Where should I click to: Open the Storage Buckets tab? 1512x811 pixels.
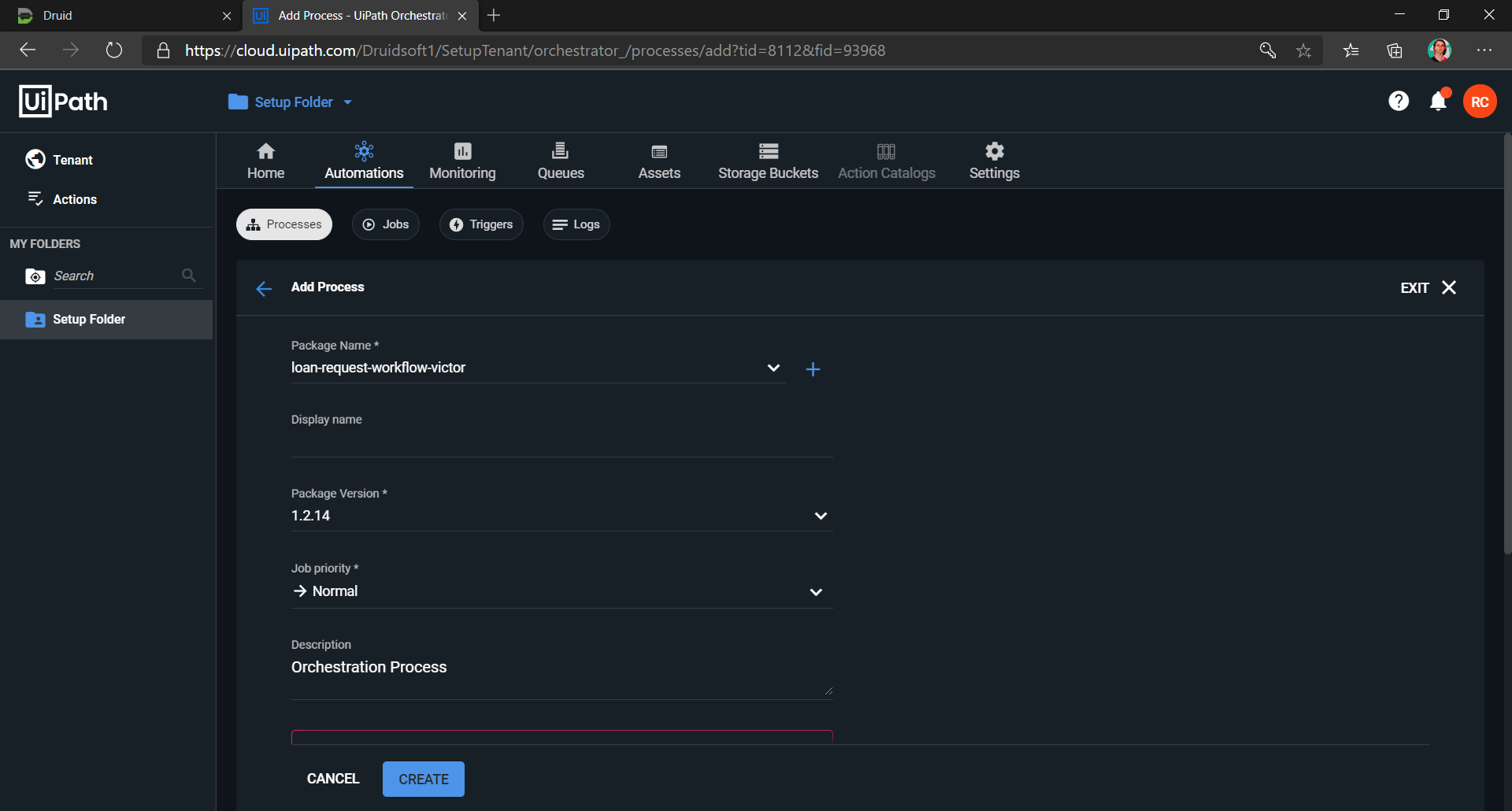[768, 161]
